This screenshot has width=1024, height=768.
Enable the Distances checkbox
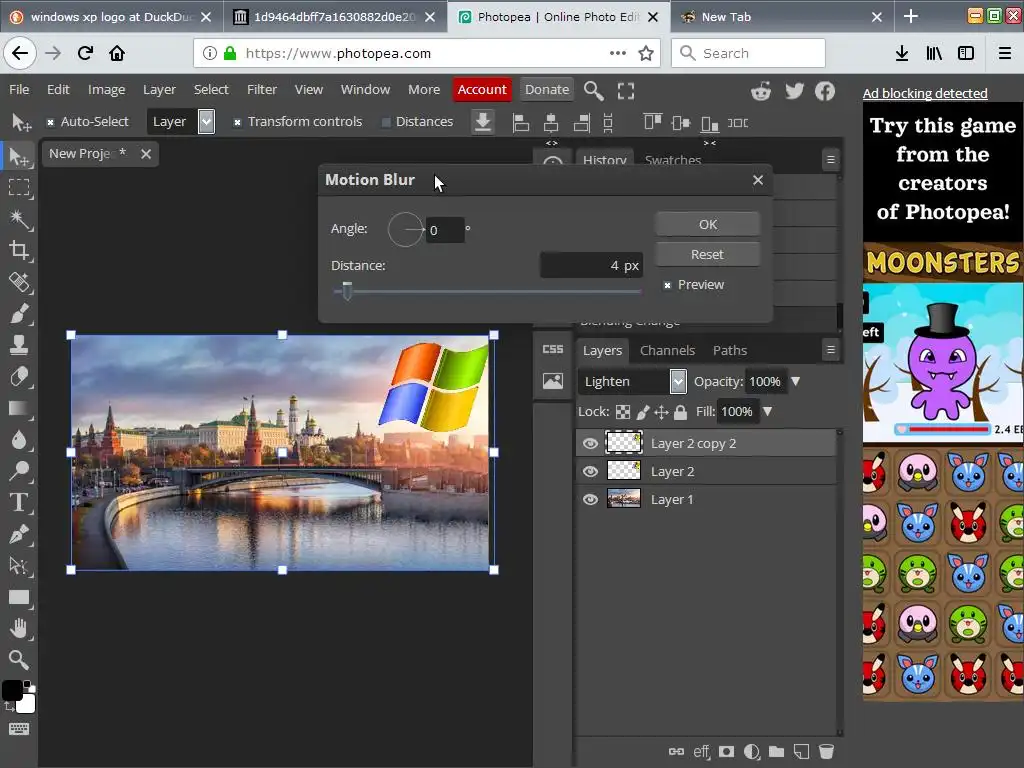(x=386, y=122)
